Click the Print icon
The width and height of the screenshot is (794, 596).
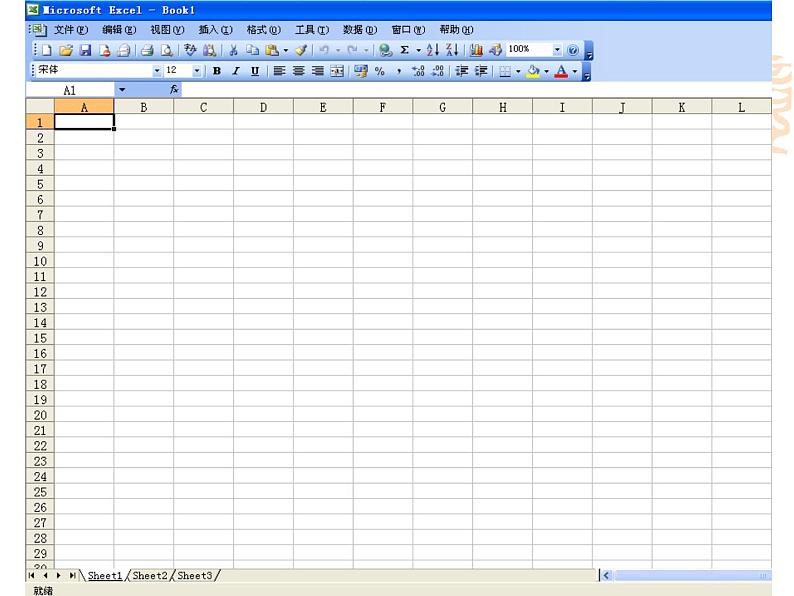coord(147,50)
